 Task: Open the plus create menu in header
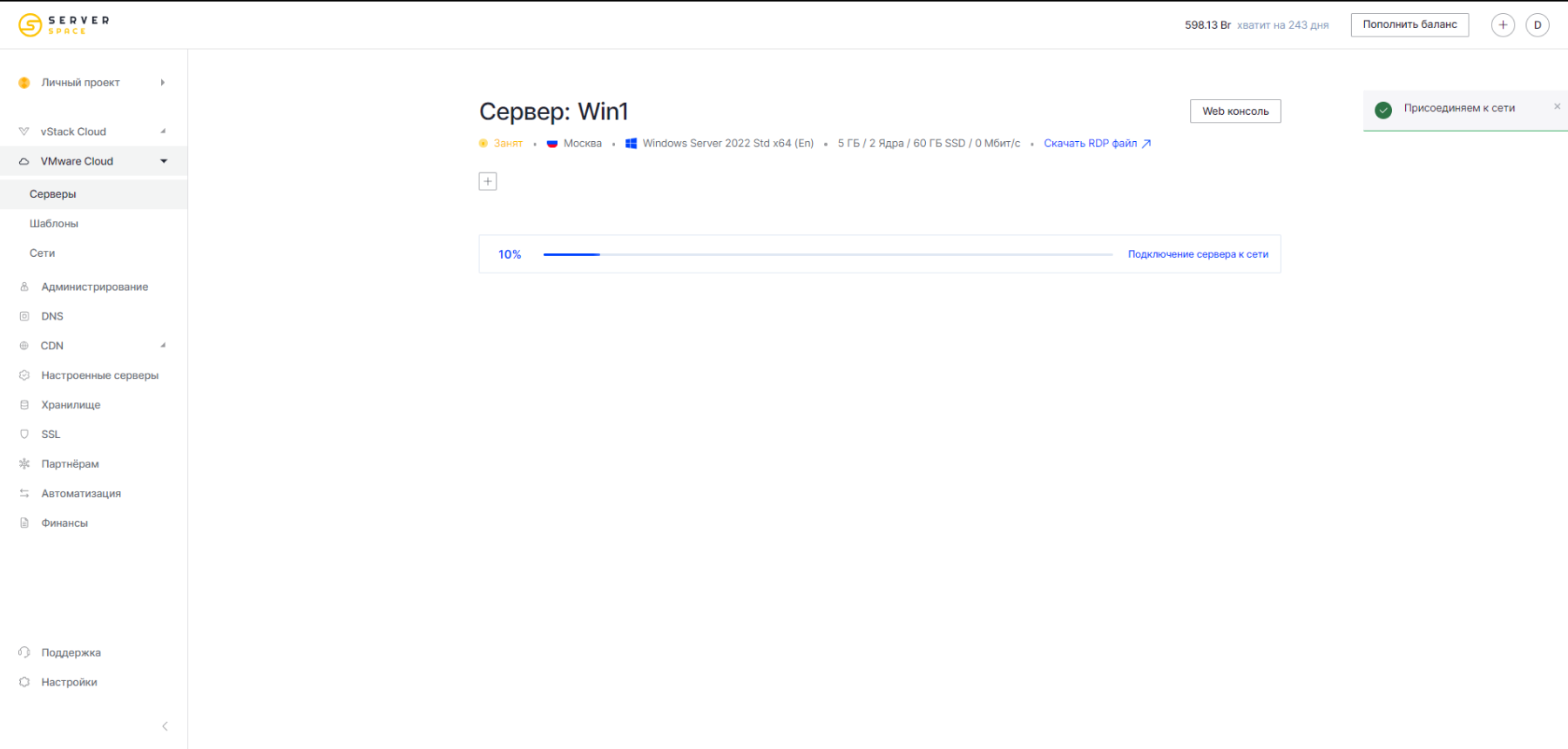(x=1503, y=25)
